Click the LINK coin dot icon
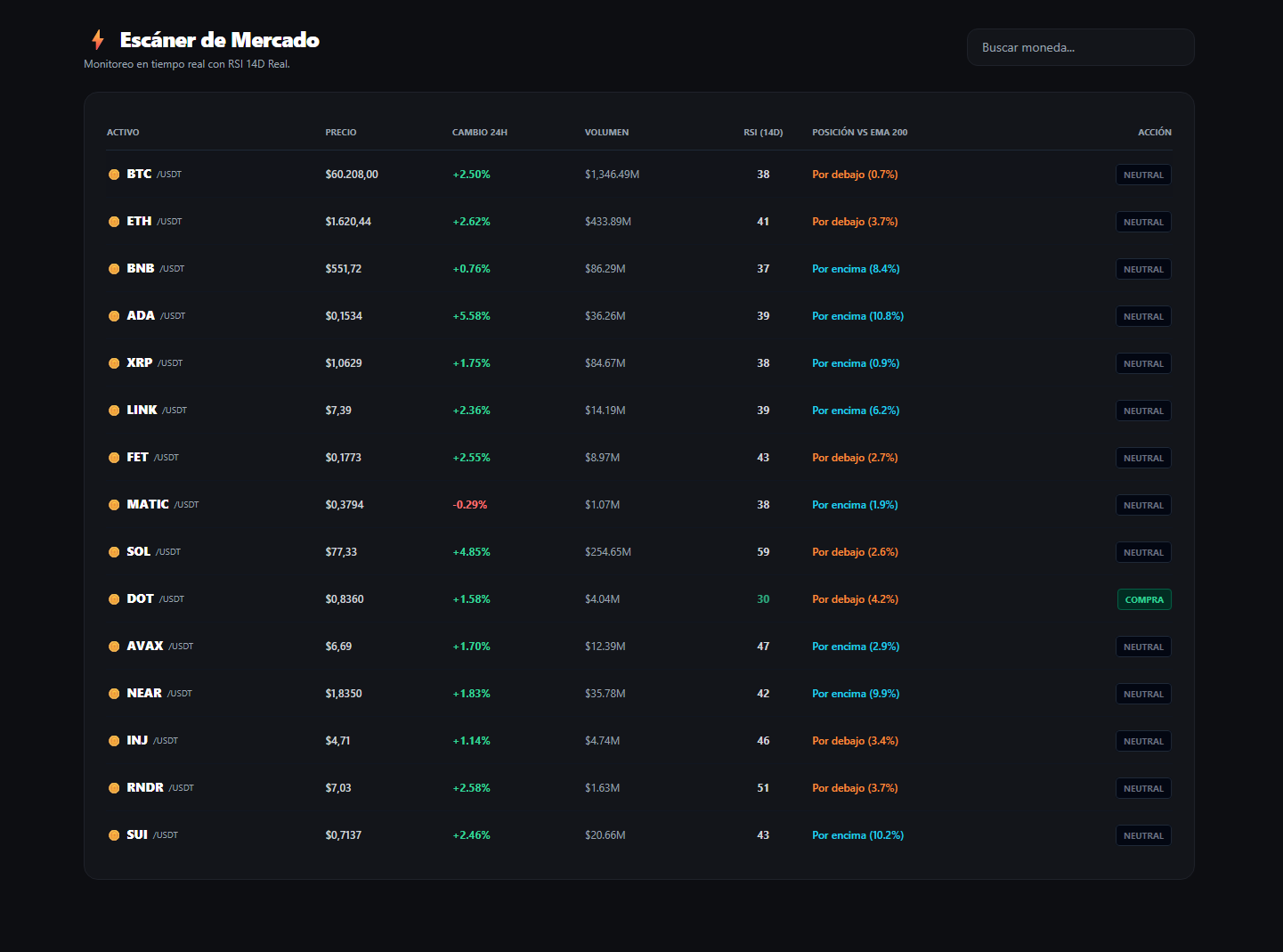 [114, 411]
